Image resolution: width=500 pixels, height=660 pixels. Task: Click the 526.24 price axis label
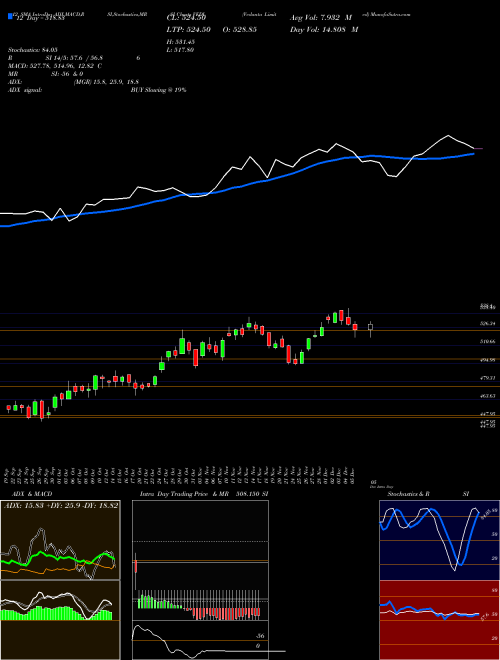488,324
